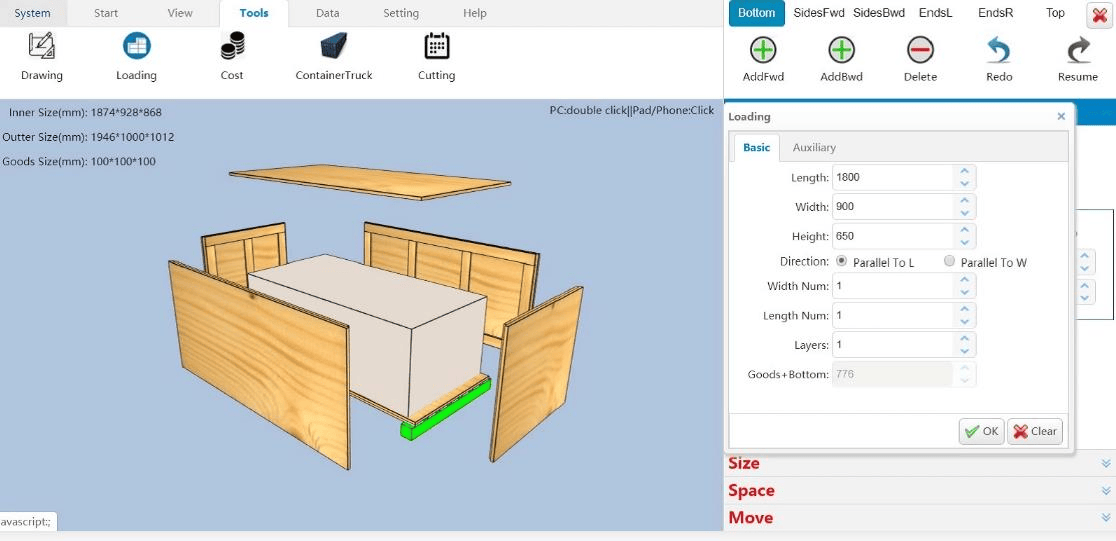
Task: Expand the Size section
Action: [920, 463]
